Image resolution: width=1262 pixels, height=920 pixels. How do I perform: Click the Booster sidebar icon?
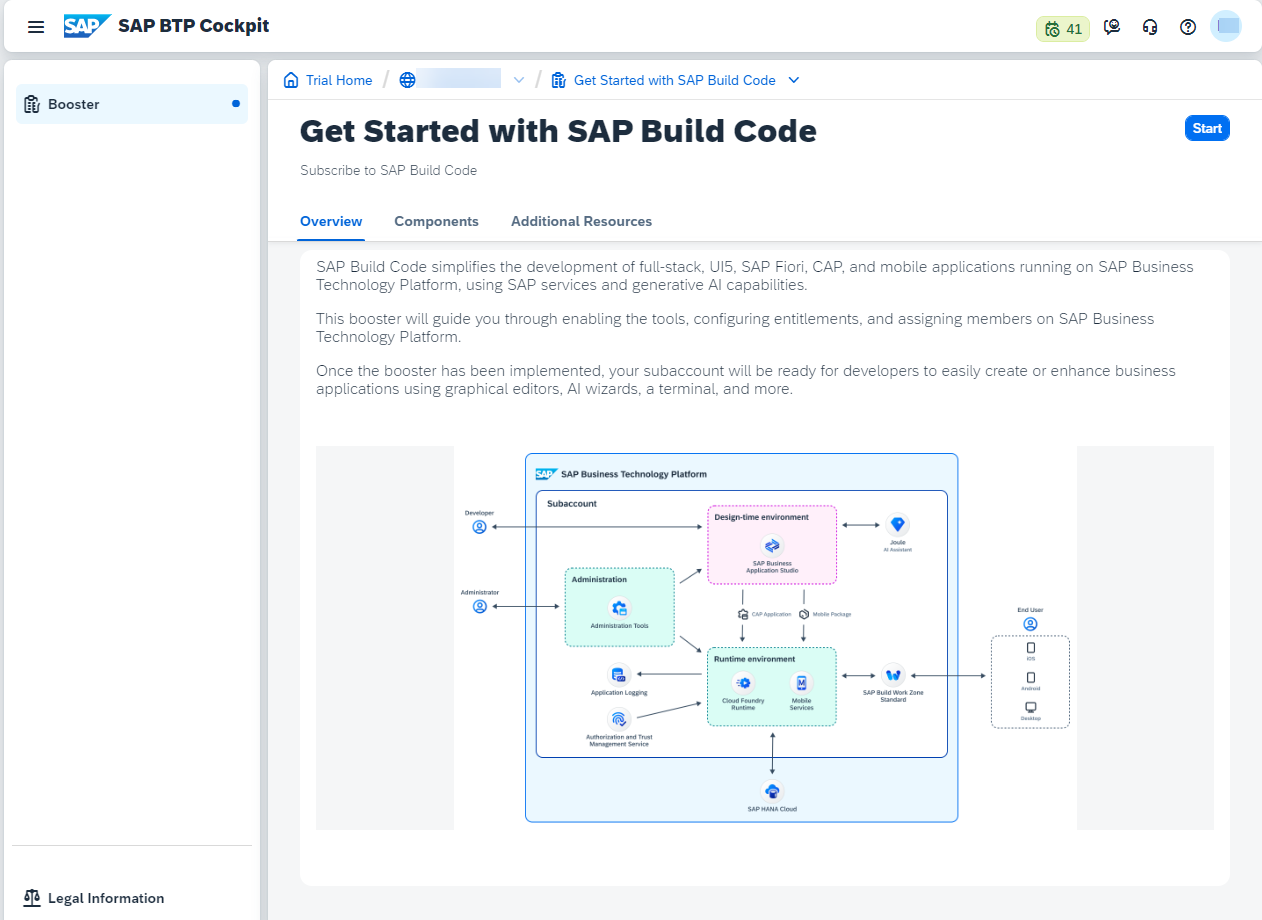(x=31, y=104)
